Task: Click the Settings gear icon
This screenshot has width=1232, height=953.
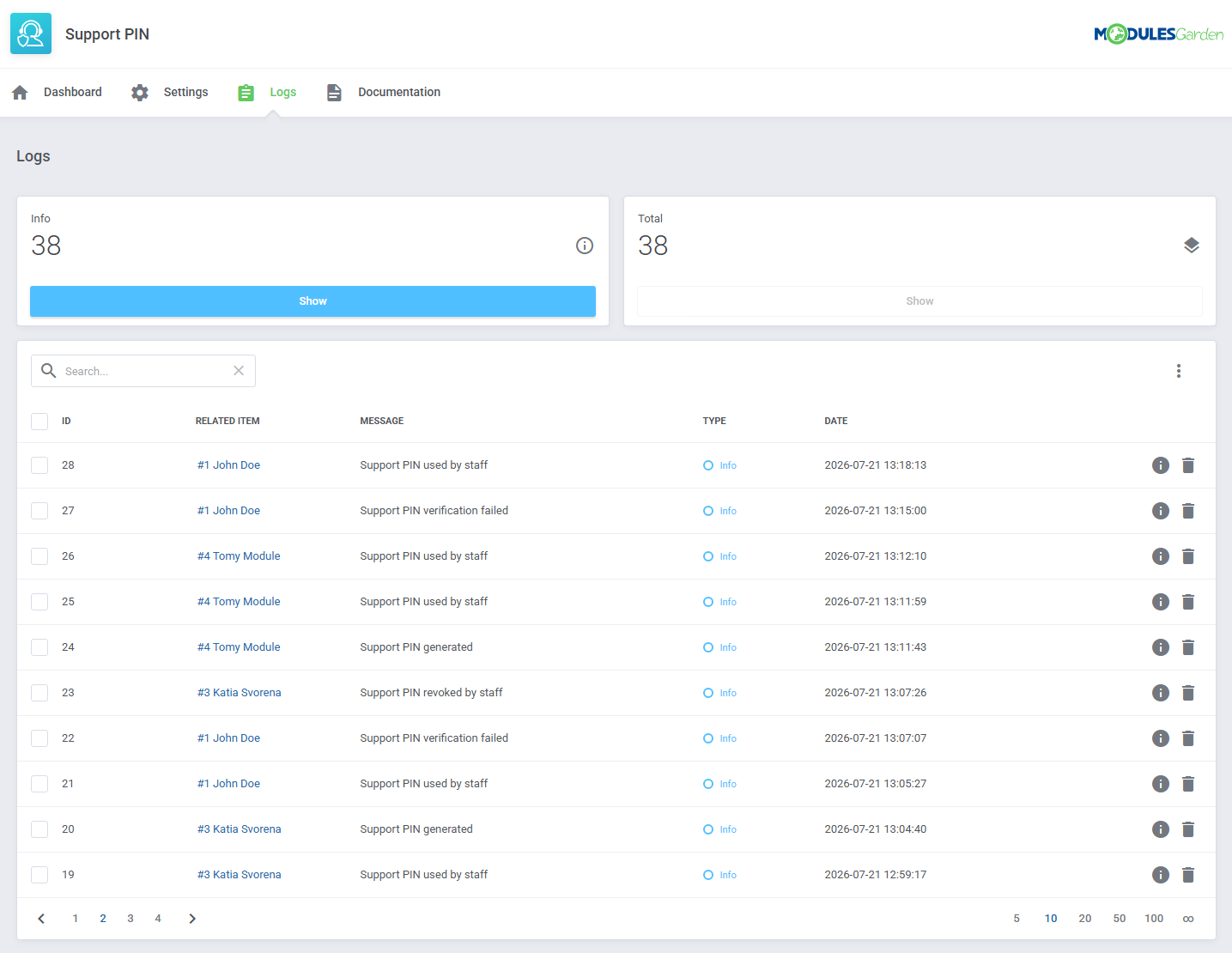Action: point(140,93)
